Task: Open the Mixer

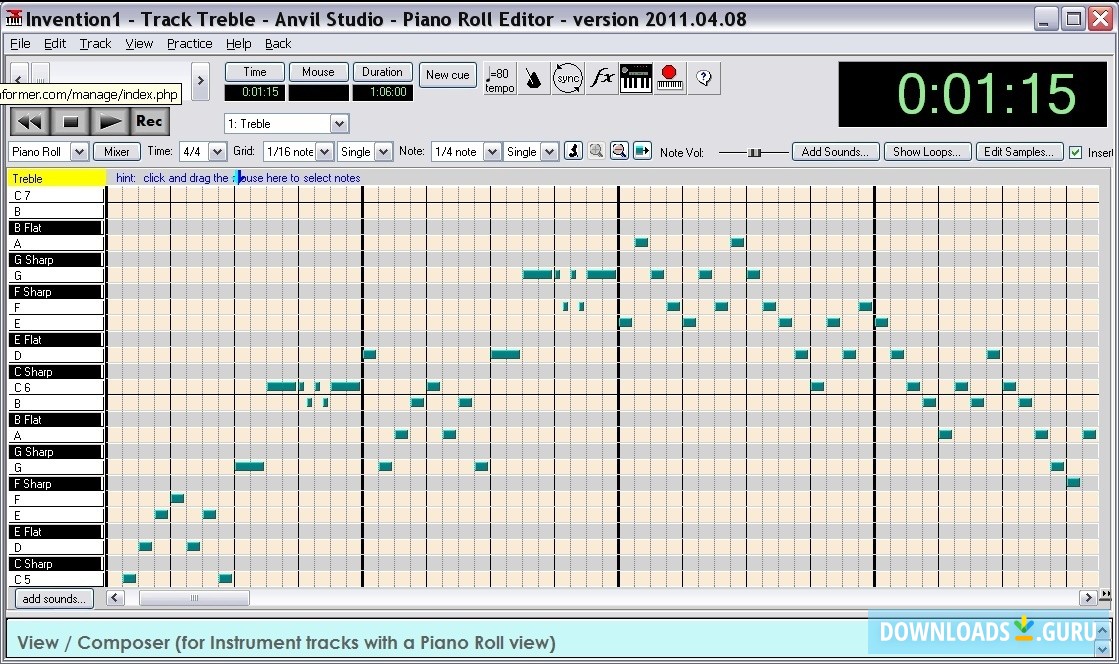Action: (x=116, y=151)
